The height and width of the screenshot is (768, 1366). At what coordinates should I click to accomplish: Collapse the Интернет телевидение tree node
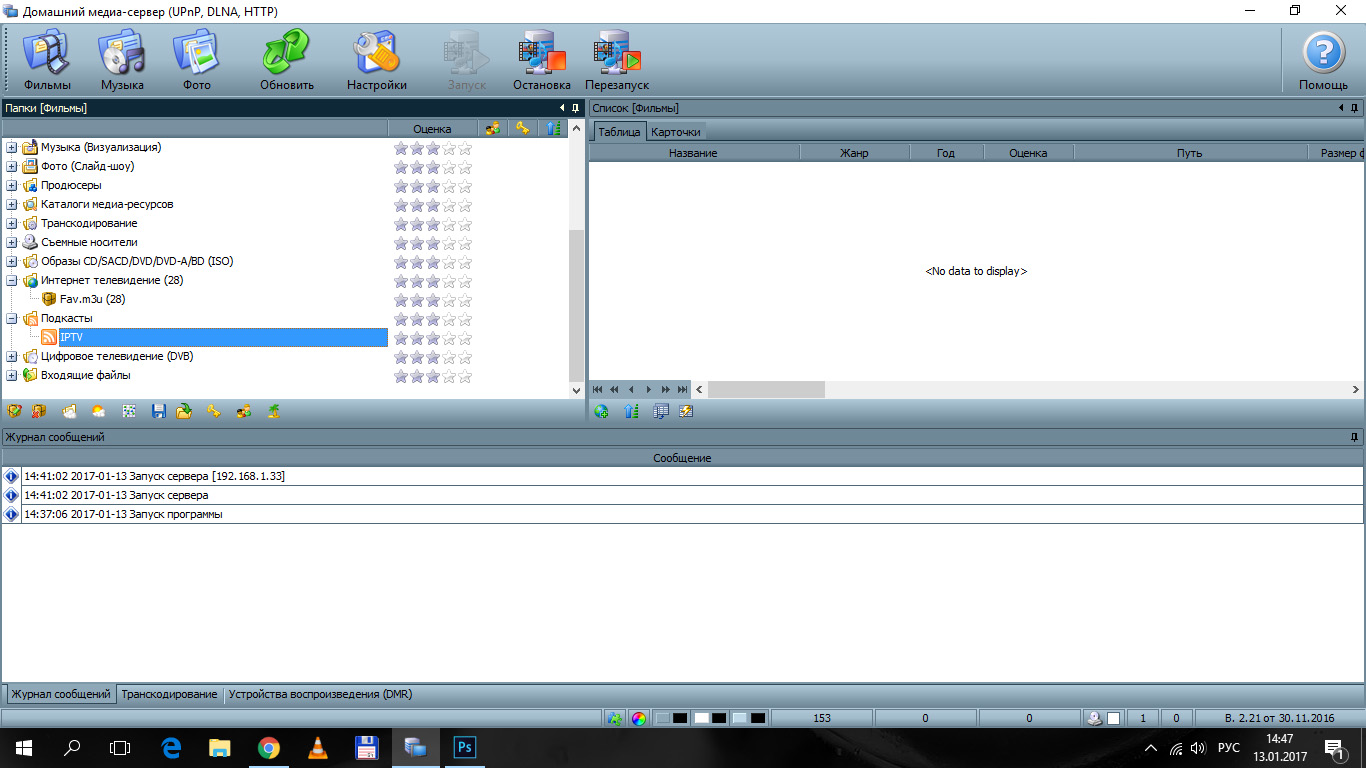click(12, 281)
